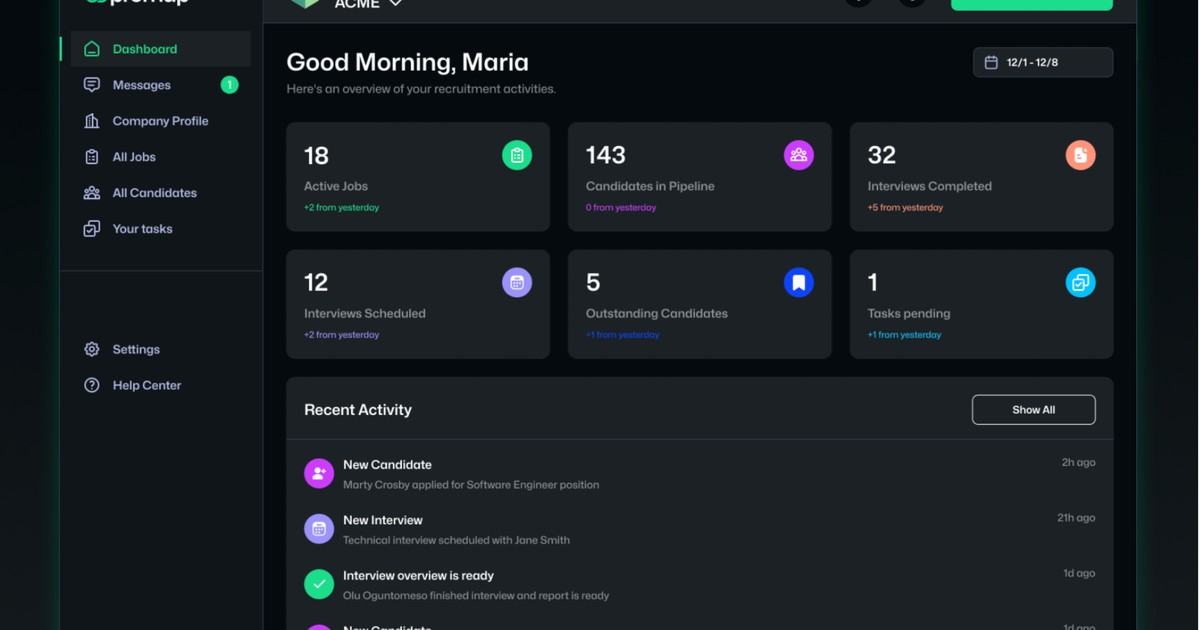Viewport: 1200px width, 630px height.
Task: Click the Settings gear icon
Action: (92, 349)
